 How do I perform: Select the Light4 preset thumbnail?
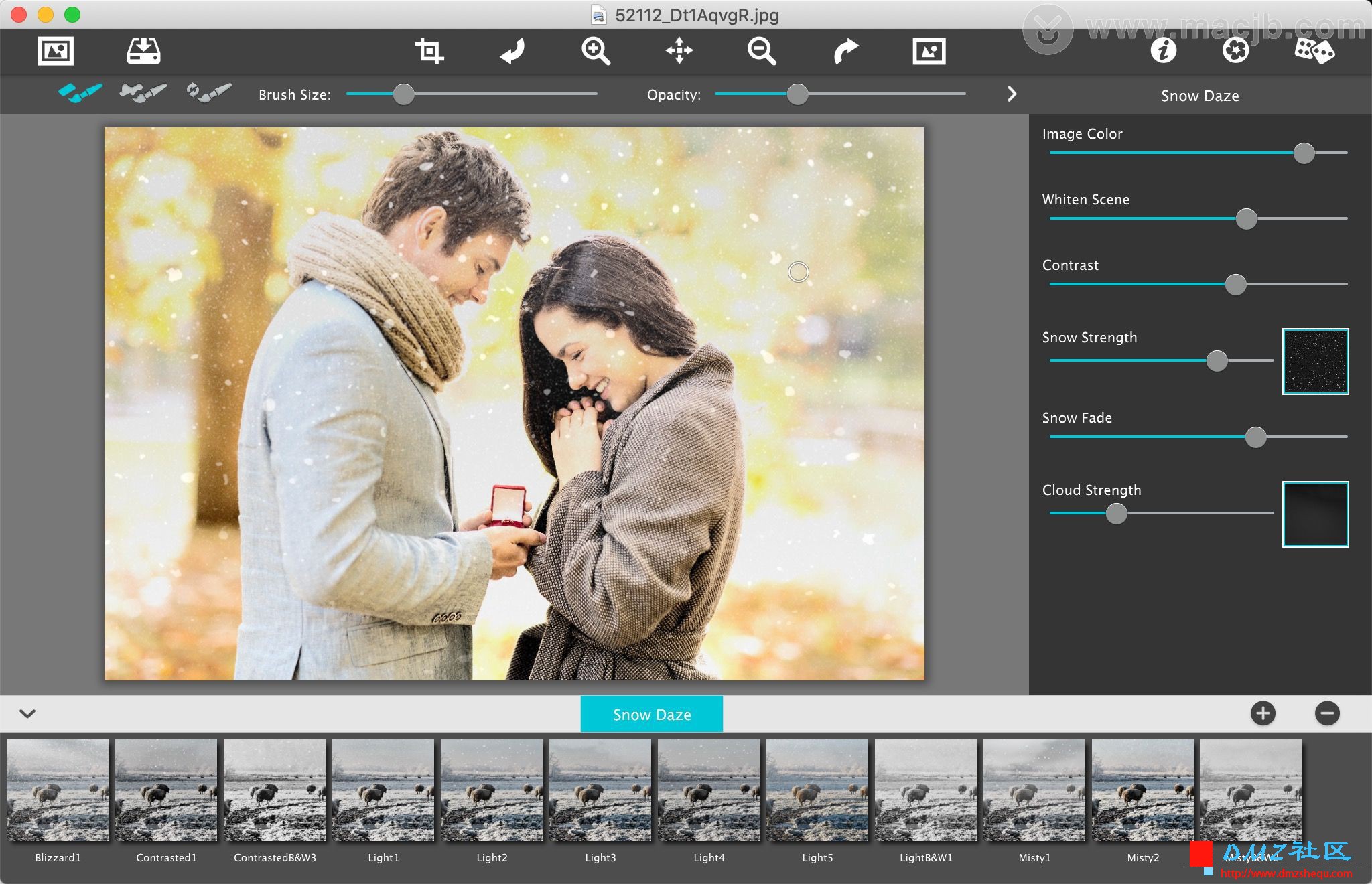point(709,790)
